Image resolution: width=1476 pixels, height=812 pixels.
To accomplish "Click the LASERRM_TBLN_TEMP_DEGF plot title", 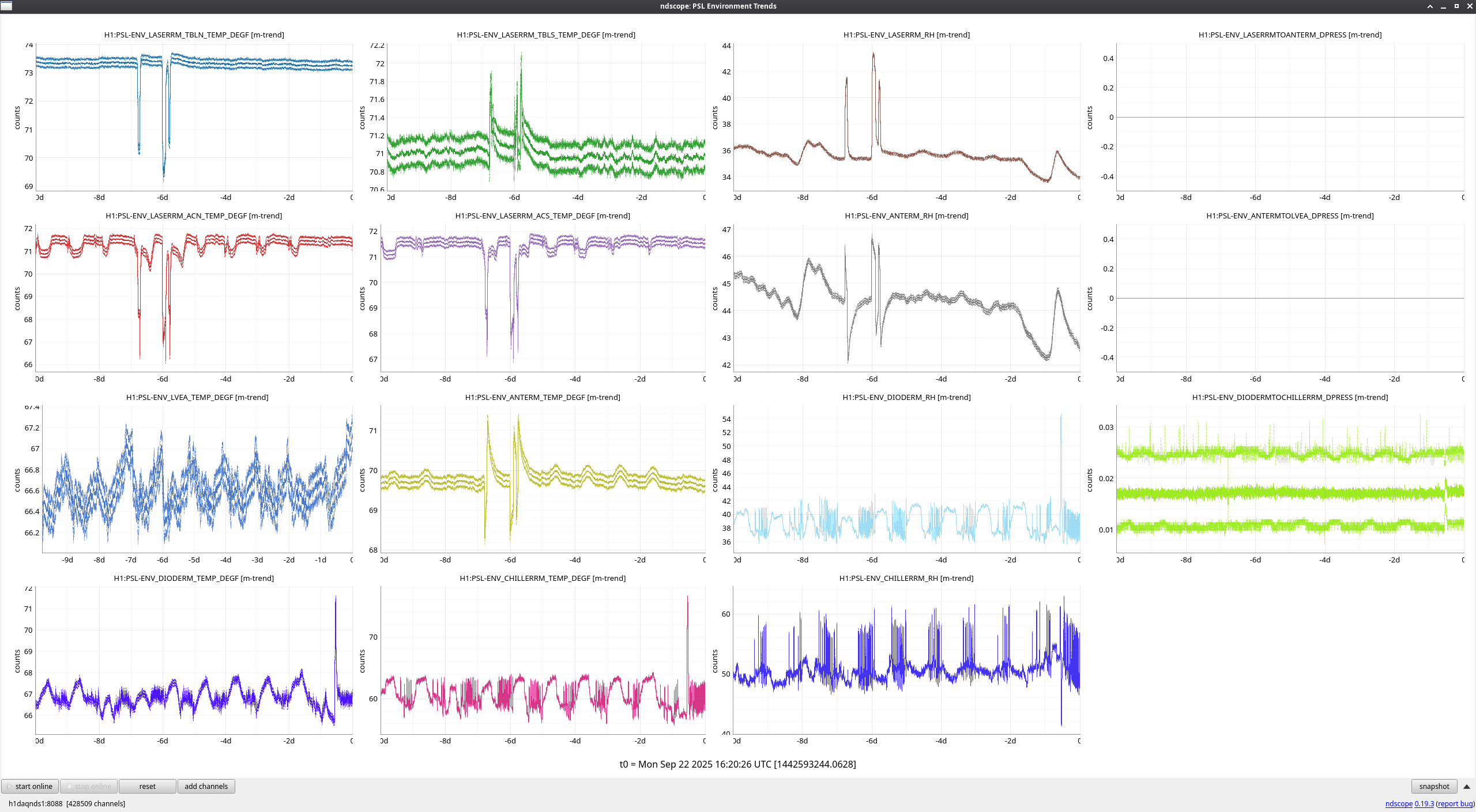I will point(194,35).
